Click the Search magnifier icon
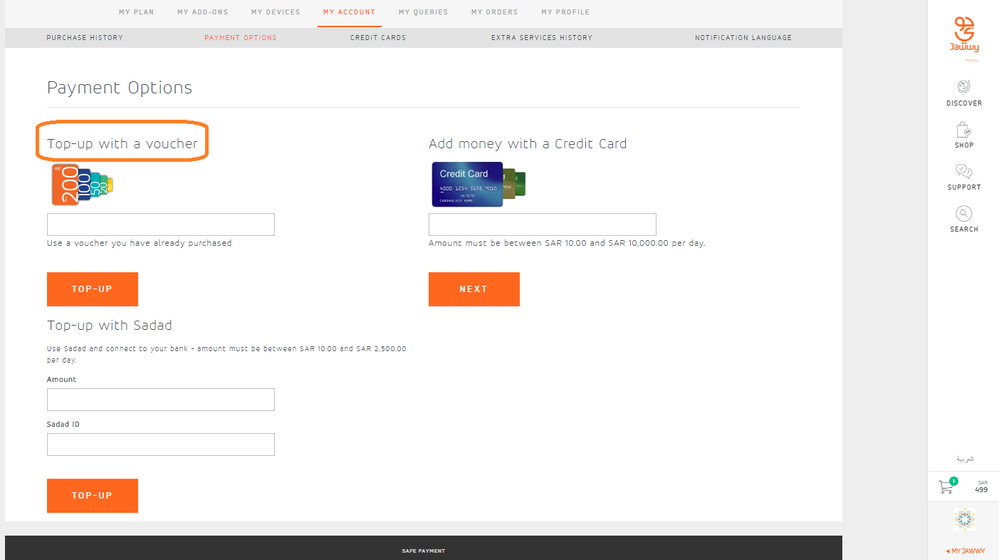 (x=964, y=214)
